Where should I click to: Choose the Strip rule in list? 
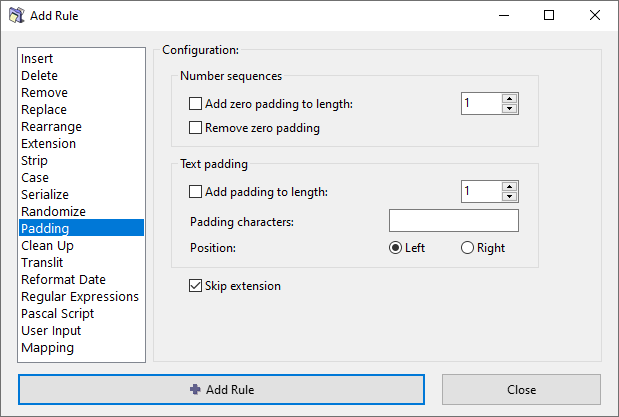[x=81, y=160]
